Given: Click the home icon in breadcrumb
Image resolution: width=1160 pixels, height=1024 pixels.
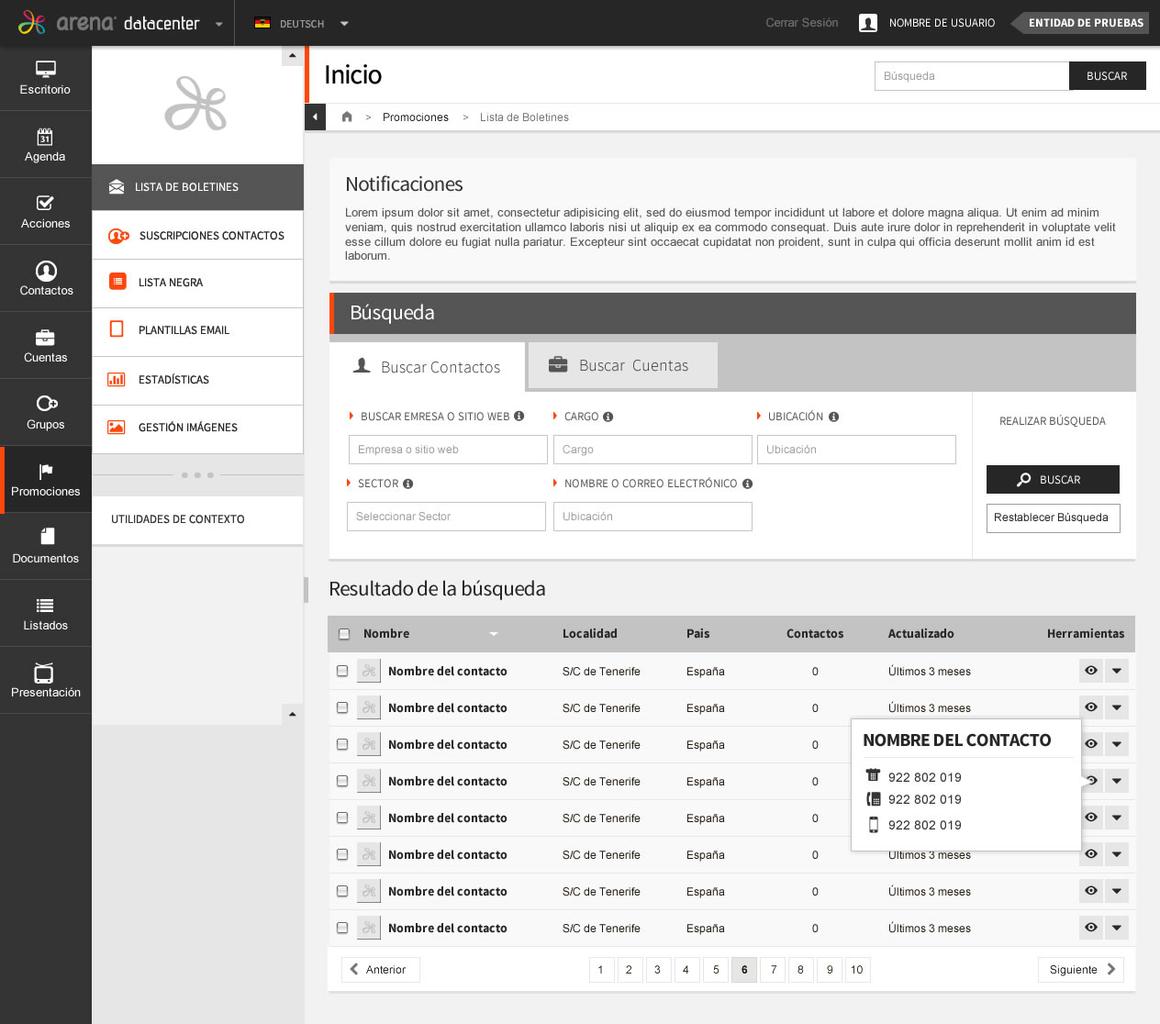Looking at the screenshot, I should pos(347,117).
